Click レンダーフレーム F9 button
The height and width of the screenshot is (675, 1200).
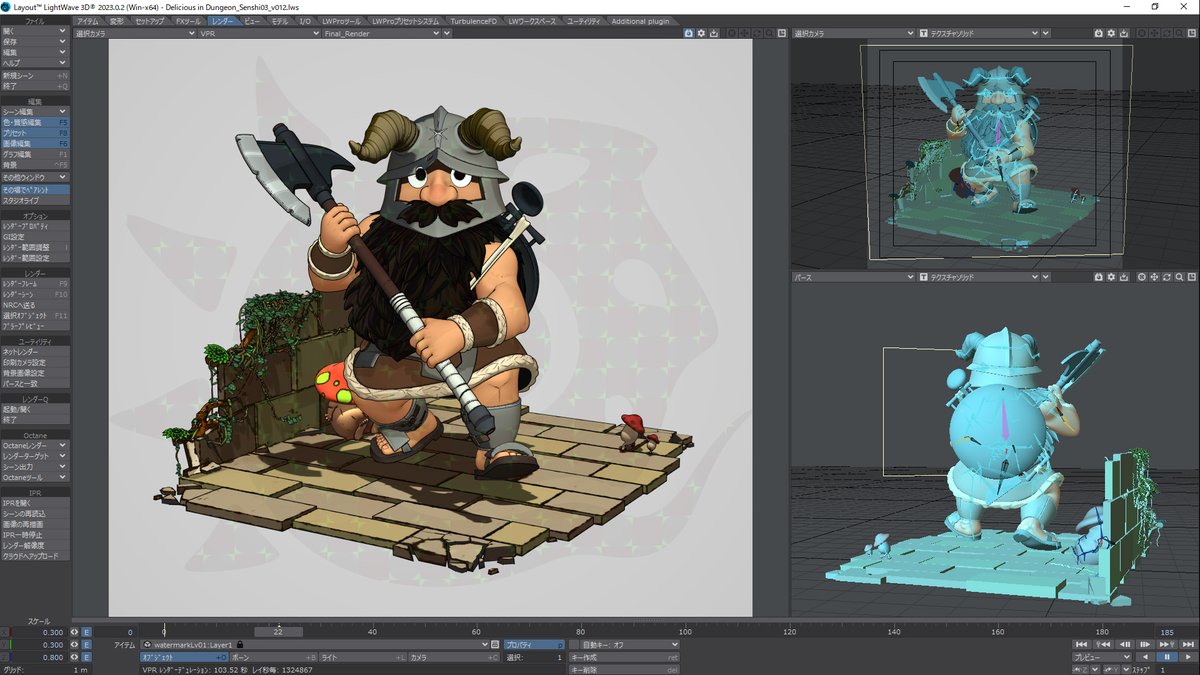(x=35, y=284)
